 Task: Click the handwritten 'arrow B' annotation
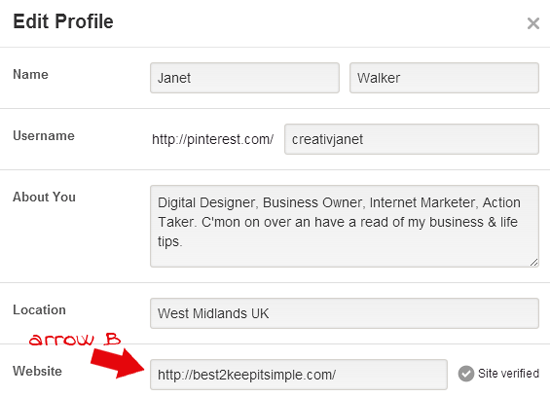pos(75,339)
